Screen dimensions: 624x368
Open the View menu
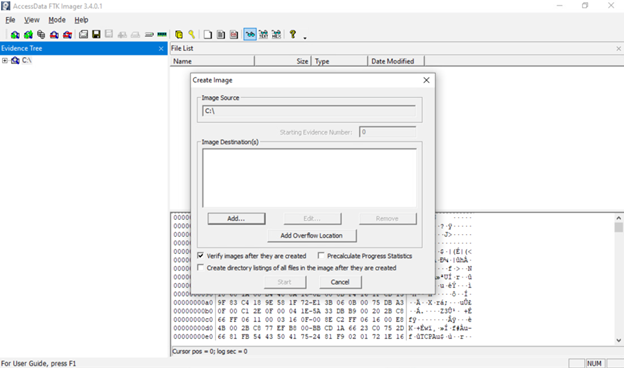tap(31, 20)
